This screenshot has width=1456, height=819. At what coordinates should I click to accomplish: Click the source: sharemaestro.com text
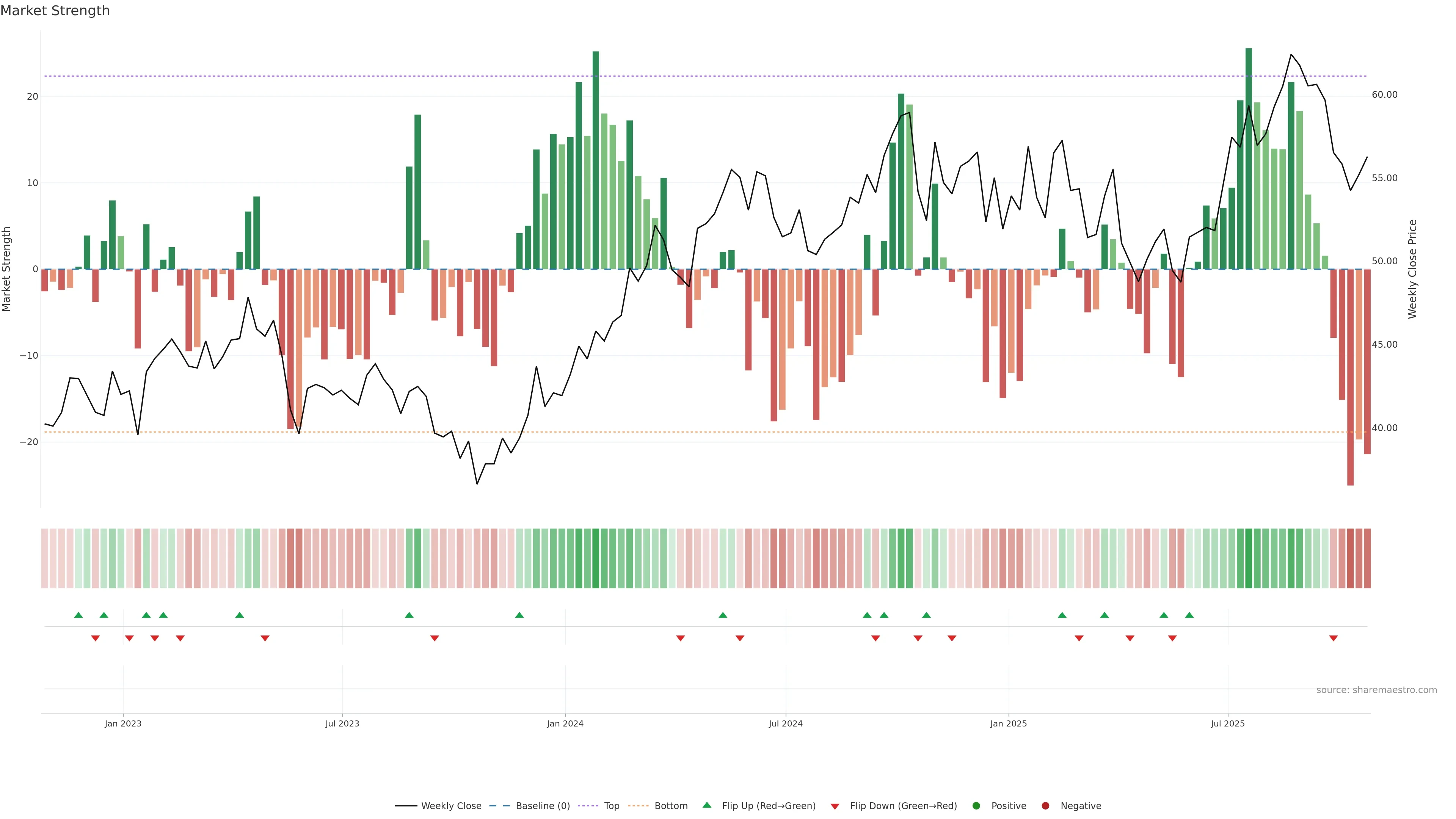(1376, 690)
